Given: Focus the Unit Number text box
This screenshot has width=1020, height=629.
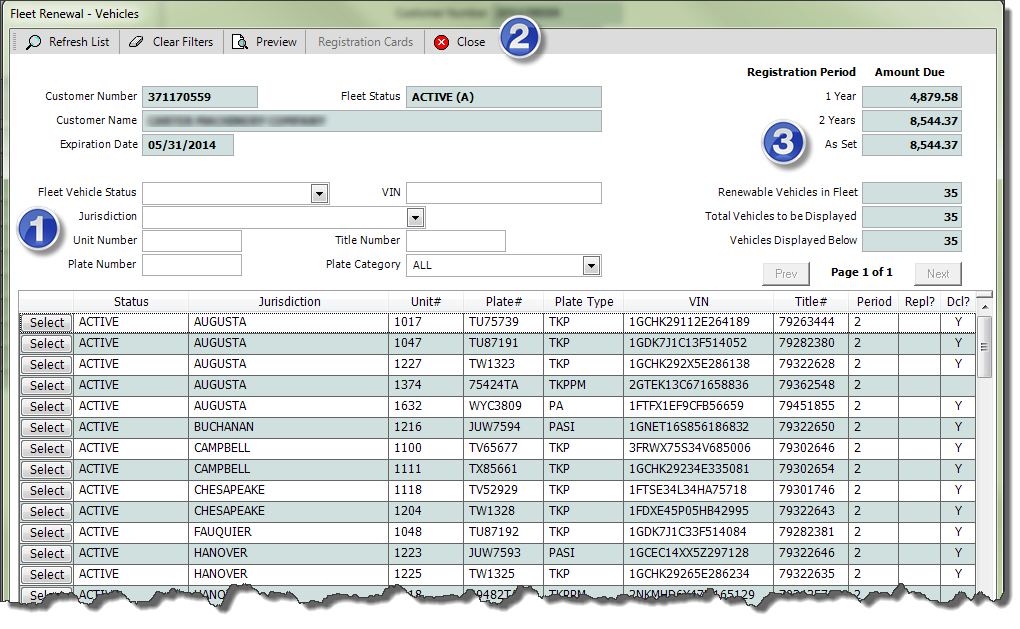Looking at the screenshot, I should pyautogui.click(x=192, y=241).
